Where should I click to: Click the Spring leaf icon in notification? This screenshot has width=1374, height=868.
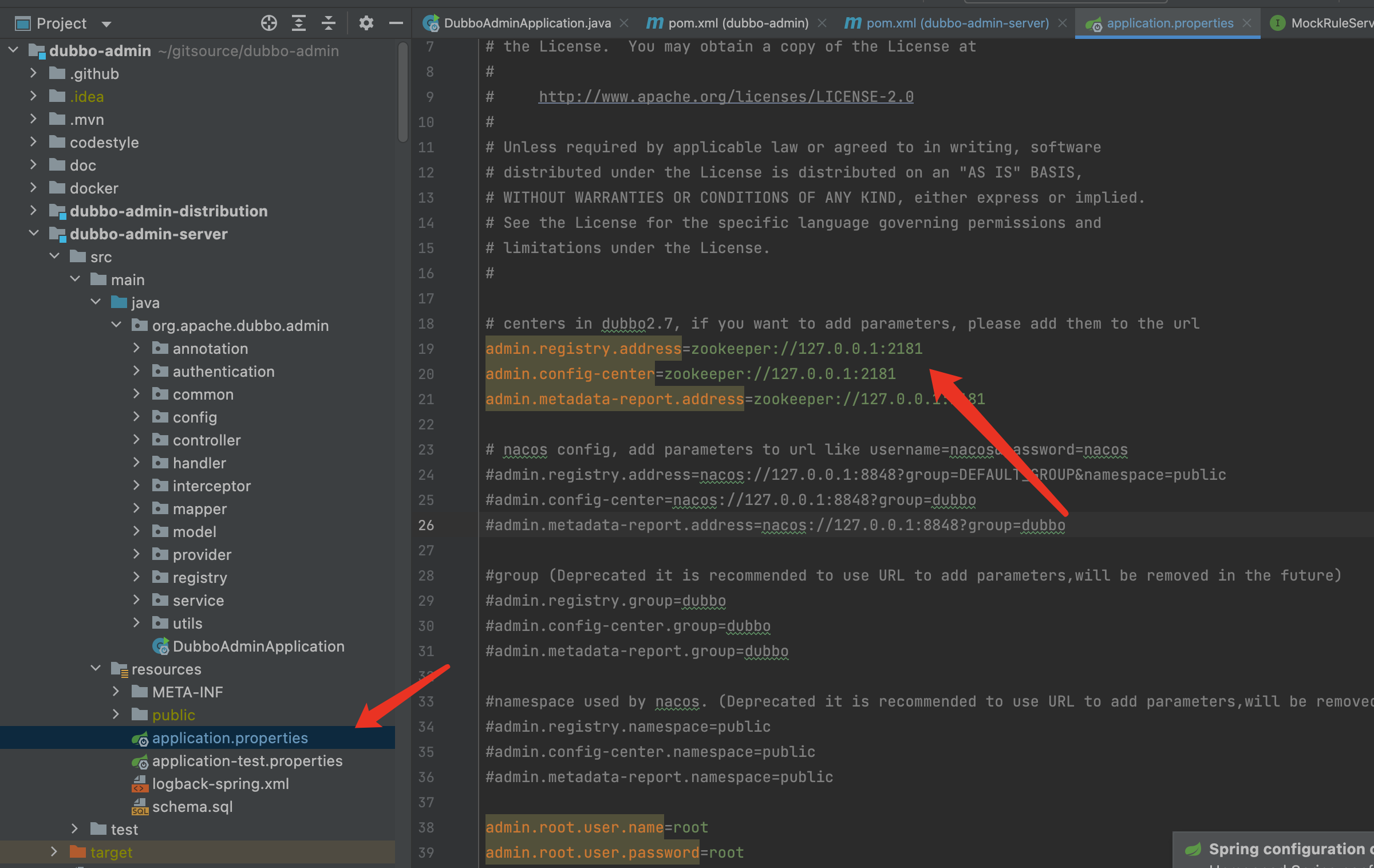1194,849
